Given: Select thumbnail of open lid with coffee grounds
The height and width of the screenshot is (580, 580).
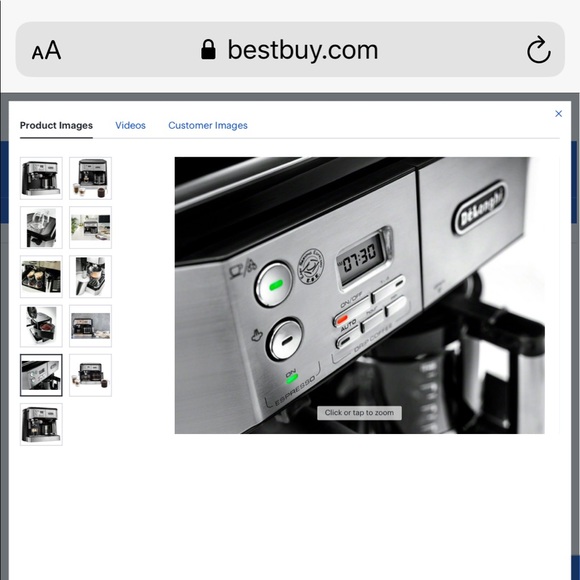Looking at the screenshot, I should click(x=41, y=326).
